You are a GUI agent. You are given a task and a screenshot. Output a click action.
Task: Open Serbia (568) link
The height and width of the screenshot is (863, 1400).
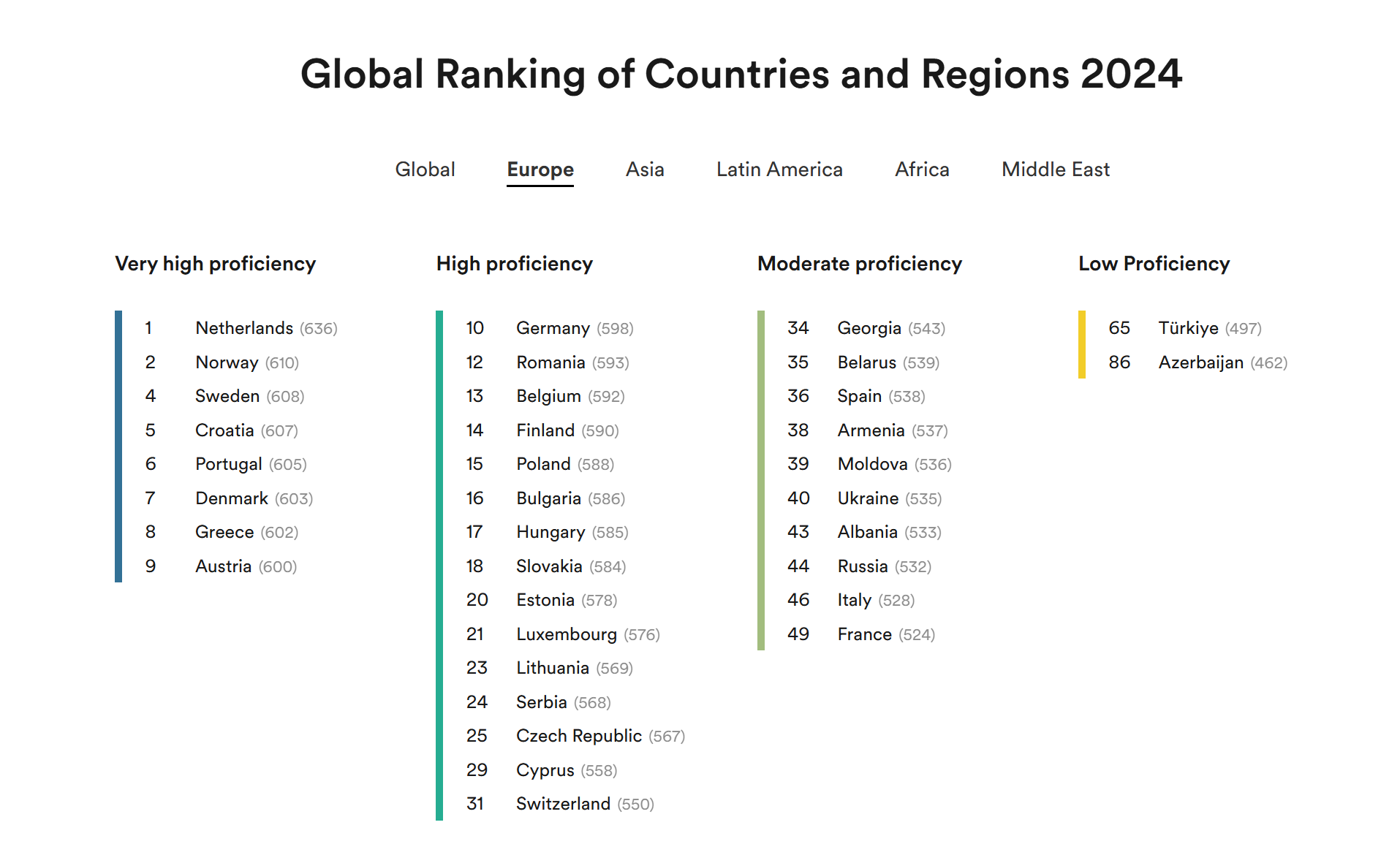563,702
